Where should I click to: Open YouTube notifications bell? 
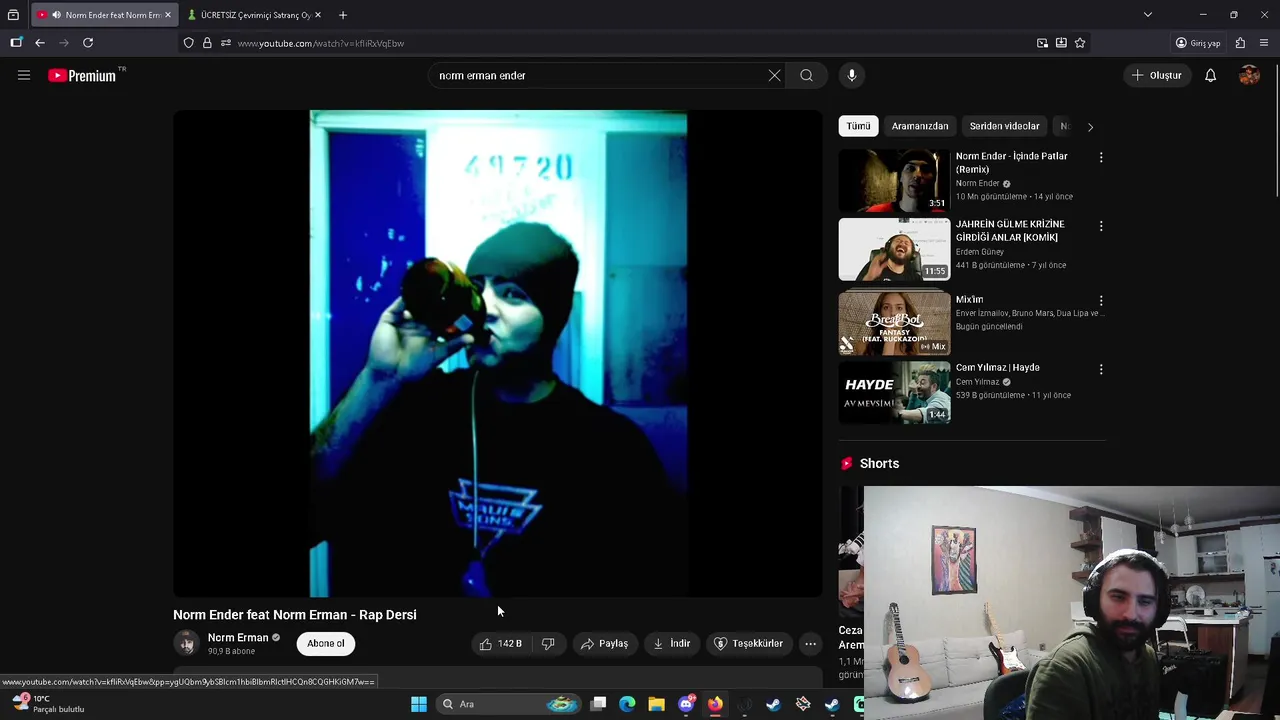[x=1210, y=75]
